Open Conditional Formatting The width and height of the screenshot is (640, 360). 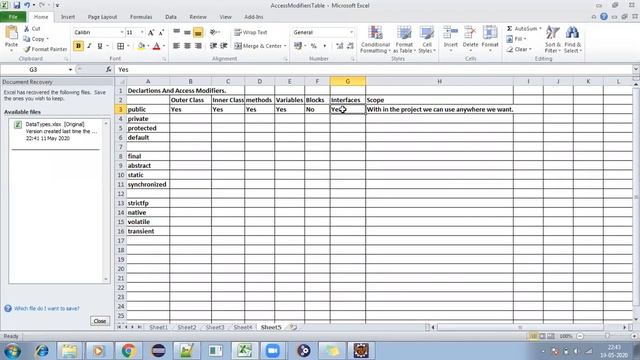[376, 39]
